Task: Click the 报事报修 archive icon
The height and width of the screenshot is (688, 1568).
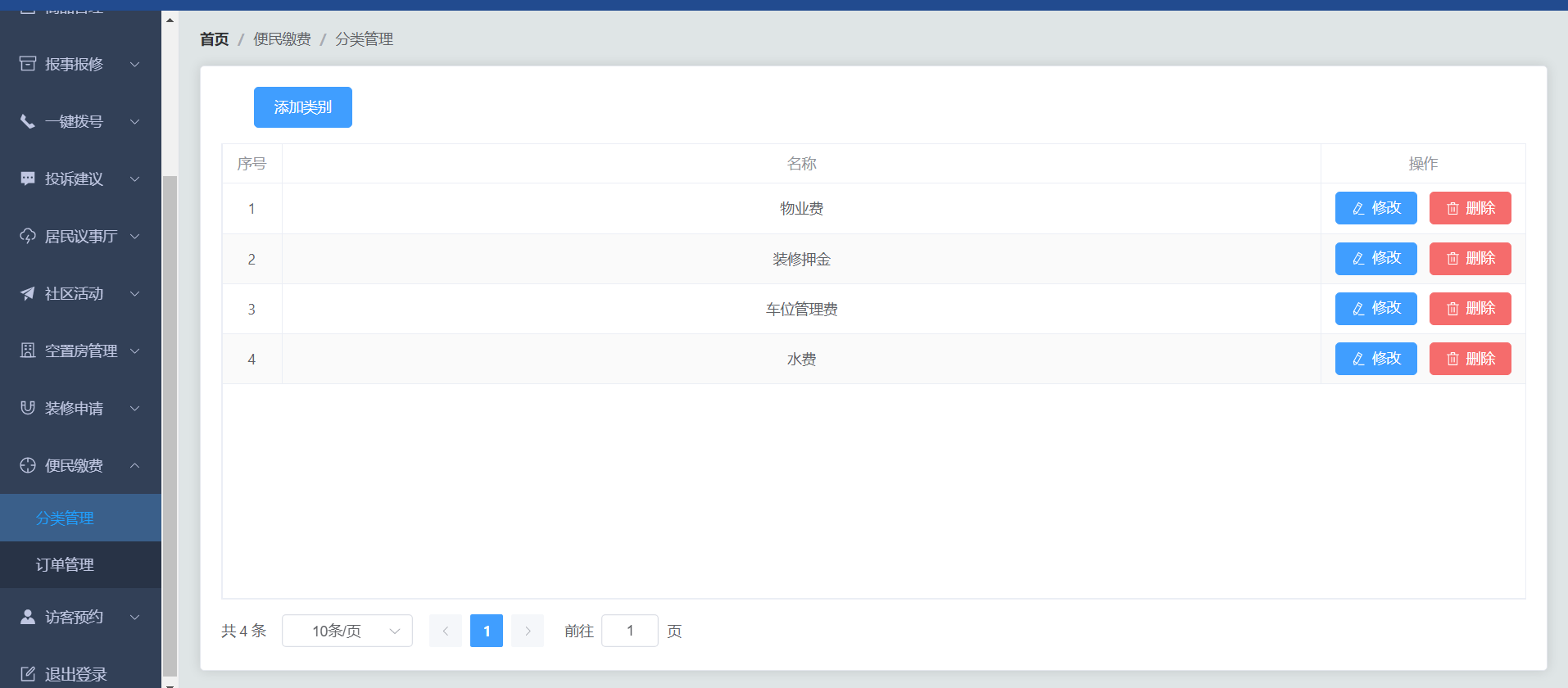Action: pyautogui.click(x=28, y=64)
